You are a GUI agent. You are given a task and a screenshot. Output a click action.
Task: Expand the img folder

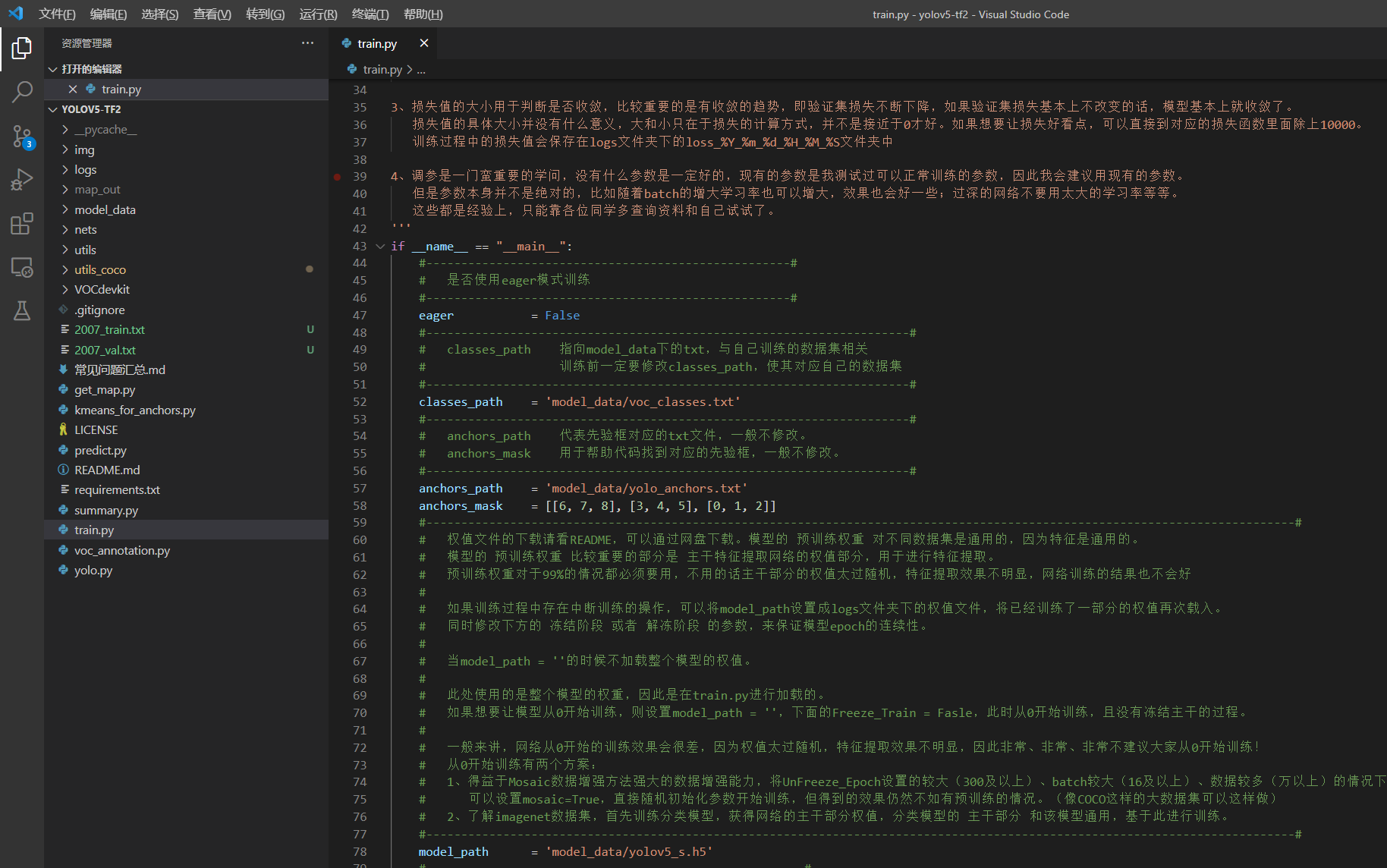click(65, 149)
